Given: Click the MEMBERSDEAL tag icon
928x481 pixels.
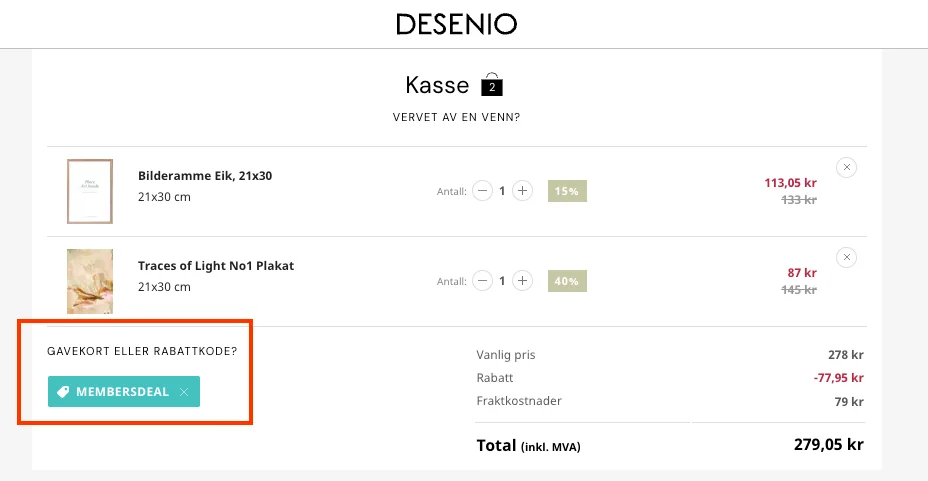Looking at the screenshot, I should [x=63, y=392].
